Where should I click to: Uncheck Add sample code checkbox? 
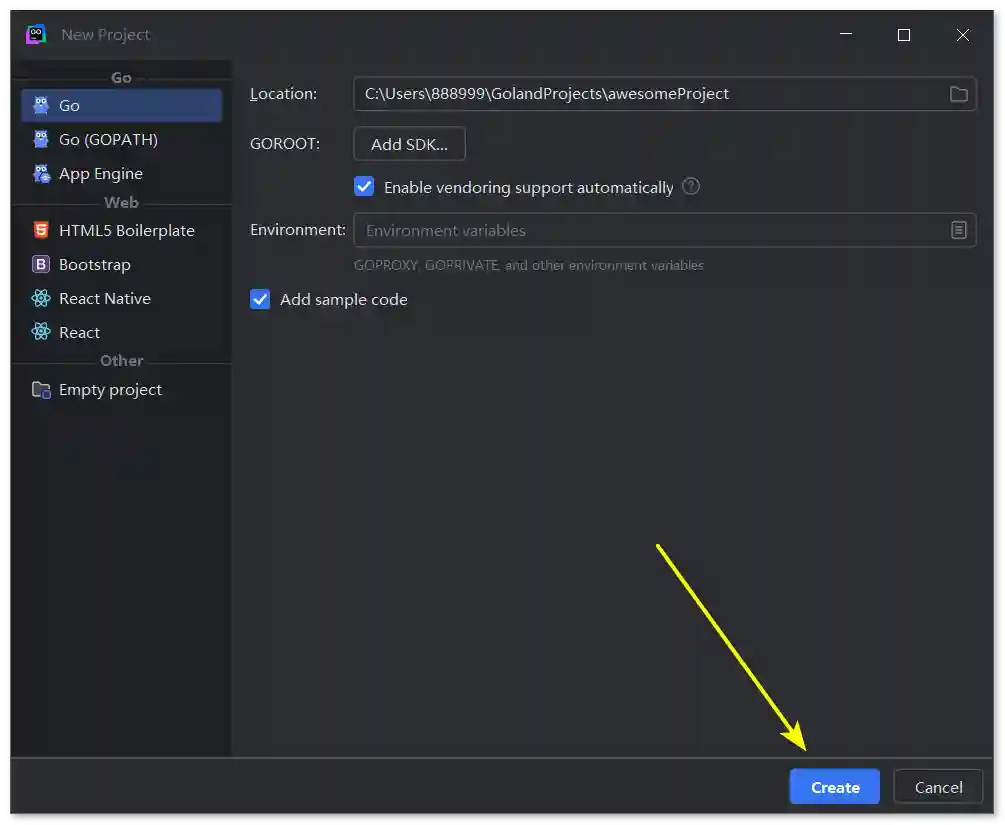coord(260,299)
